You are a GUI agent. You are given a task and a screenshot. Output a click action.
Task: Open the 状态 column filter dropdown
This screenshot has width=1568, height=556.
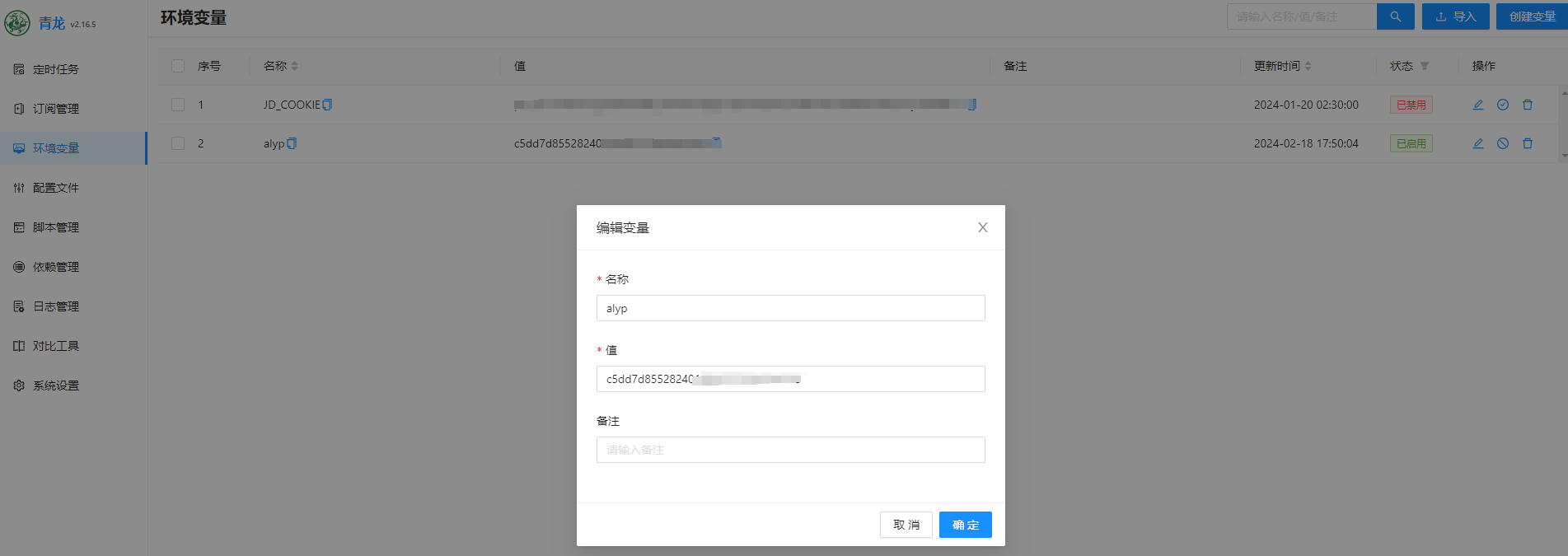tap(1425, 66)
